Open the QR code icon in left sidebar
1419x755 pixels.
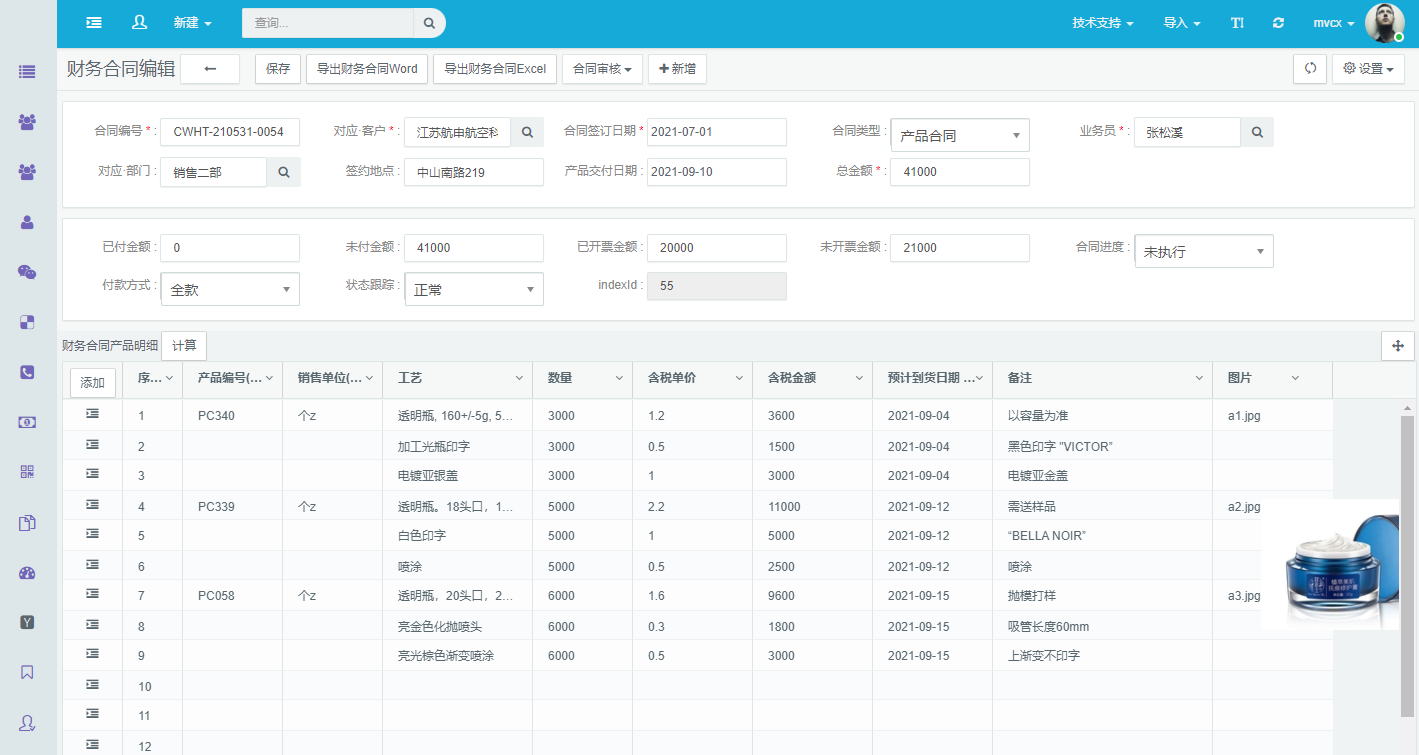click(x=27, y=472)
